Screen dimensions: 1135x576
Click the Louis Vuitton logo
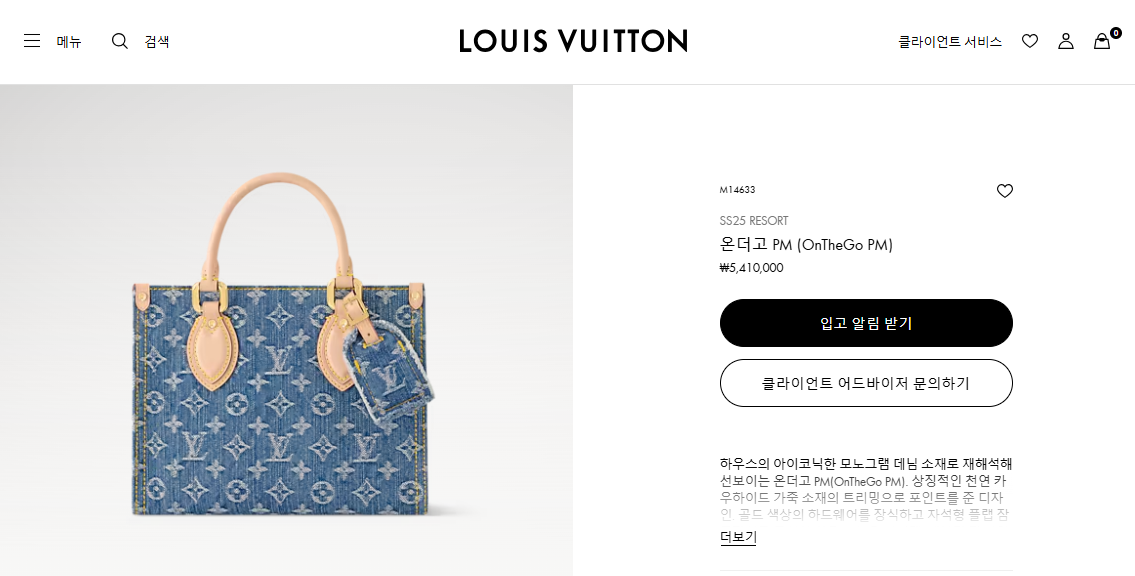(x=573, y=41)
